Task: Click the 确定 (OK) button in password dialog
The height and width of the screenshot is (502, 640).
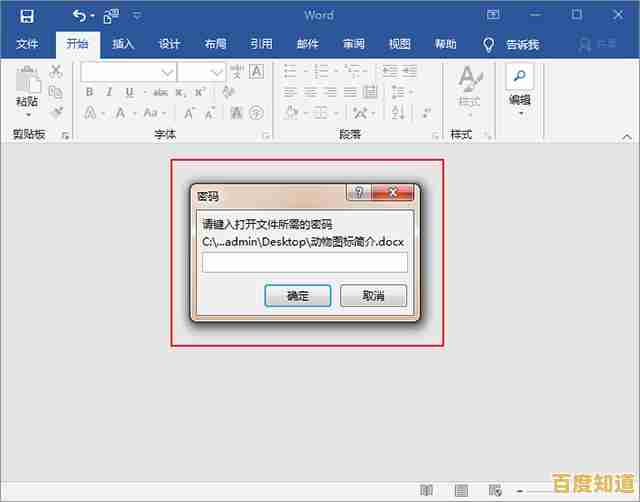Action: (298, 295)
